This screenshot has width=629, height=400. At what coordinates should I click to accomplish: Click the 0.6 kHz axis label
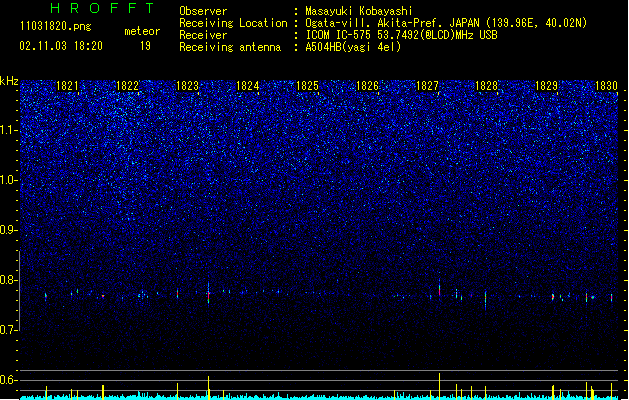(x=9, y=380)
